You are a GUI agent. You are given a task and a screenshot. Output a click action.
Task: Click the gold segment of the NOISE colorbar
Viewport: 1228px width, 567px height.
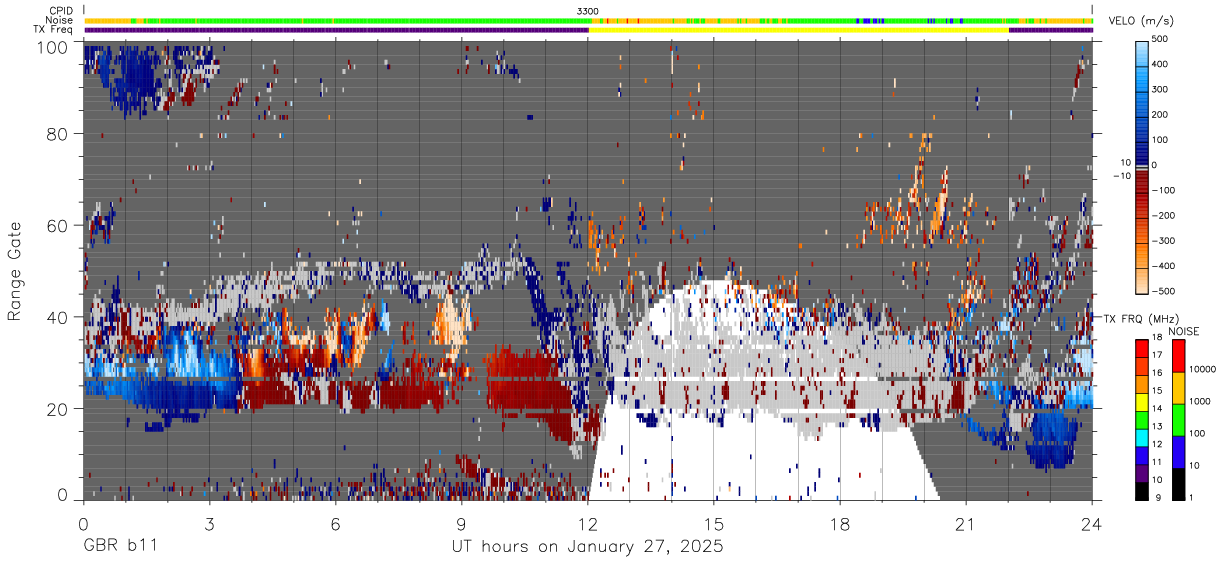pos(1179,388)
